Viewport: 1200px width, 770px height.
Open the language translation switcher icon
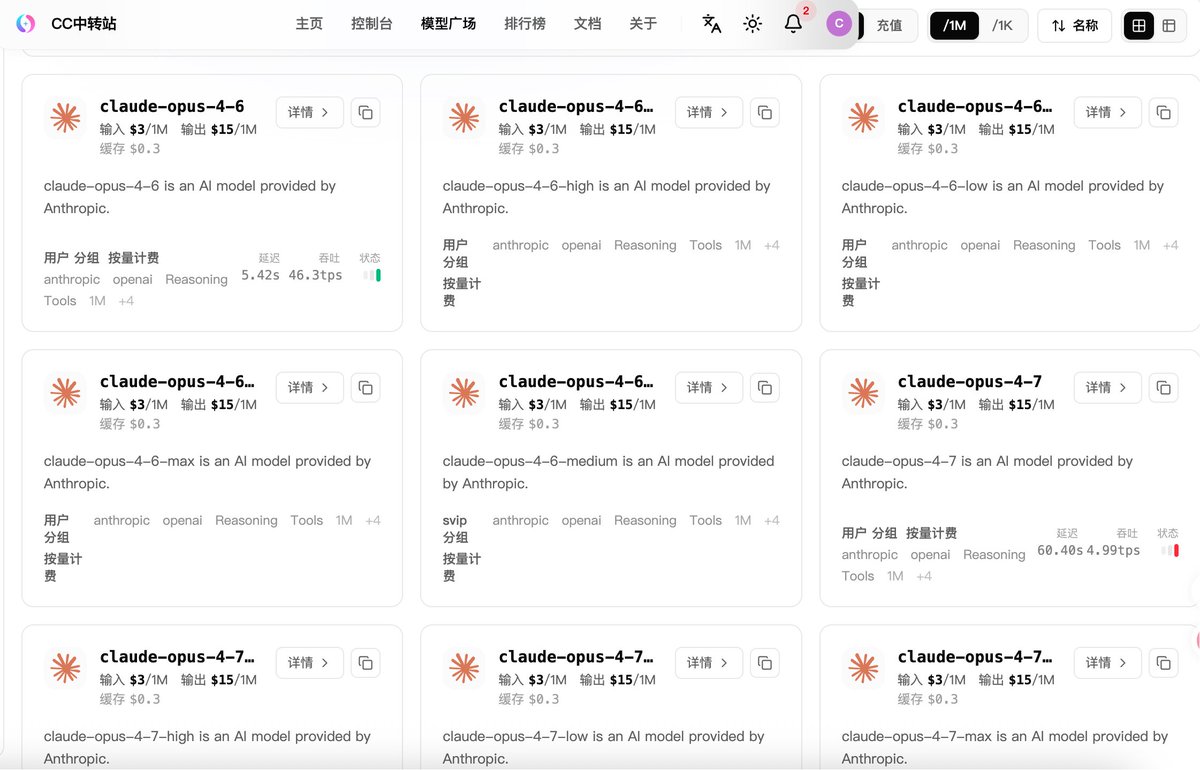click(712, 24)
